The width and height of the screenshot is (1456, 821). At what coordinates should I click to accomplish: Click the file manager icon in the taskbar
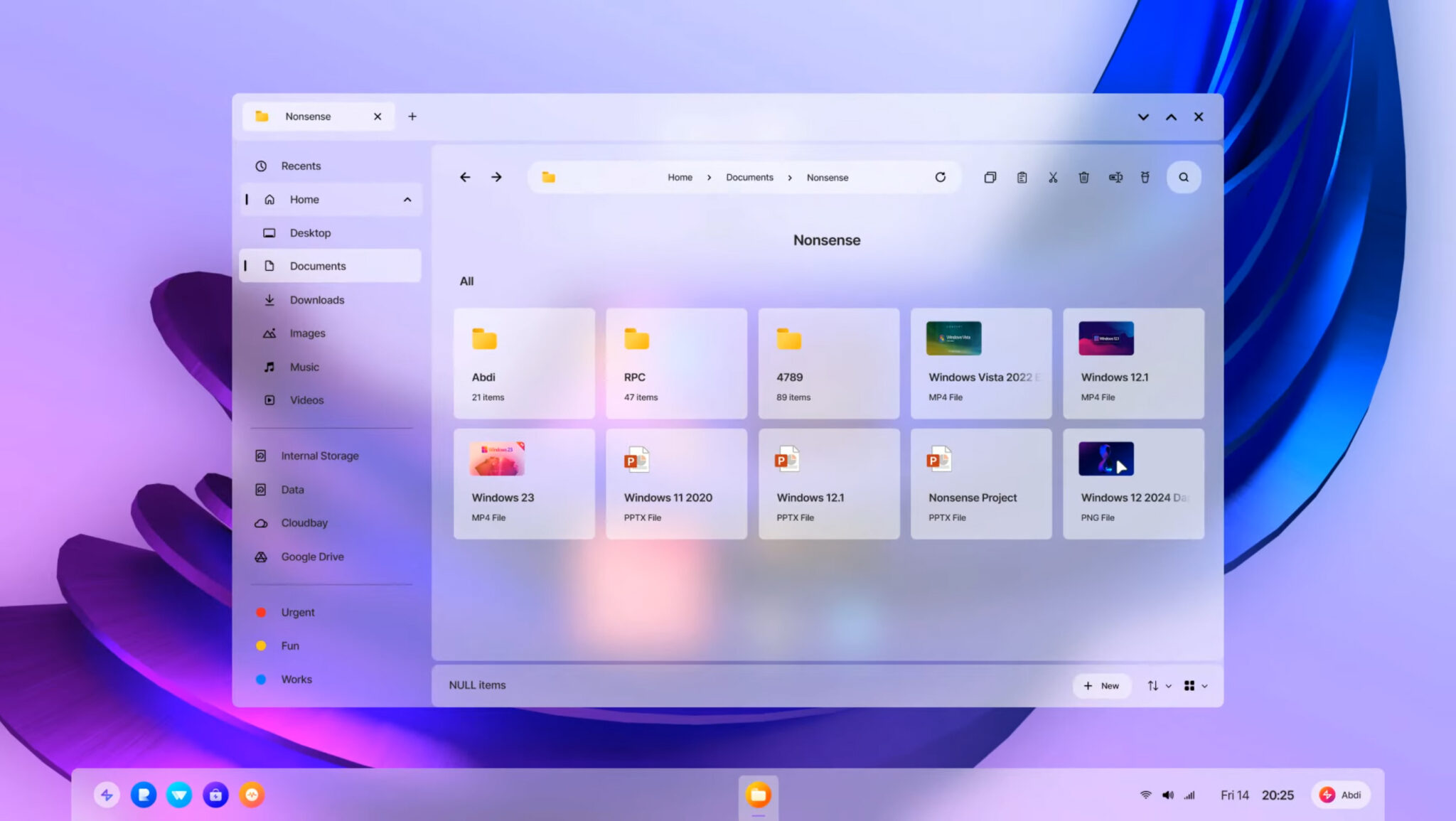[759, 795]
